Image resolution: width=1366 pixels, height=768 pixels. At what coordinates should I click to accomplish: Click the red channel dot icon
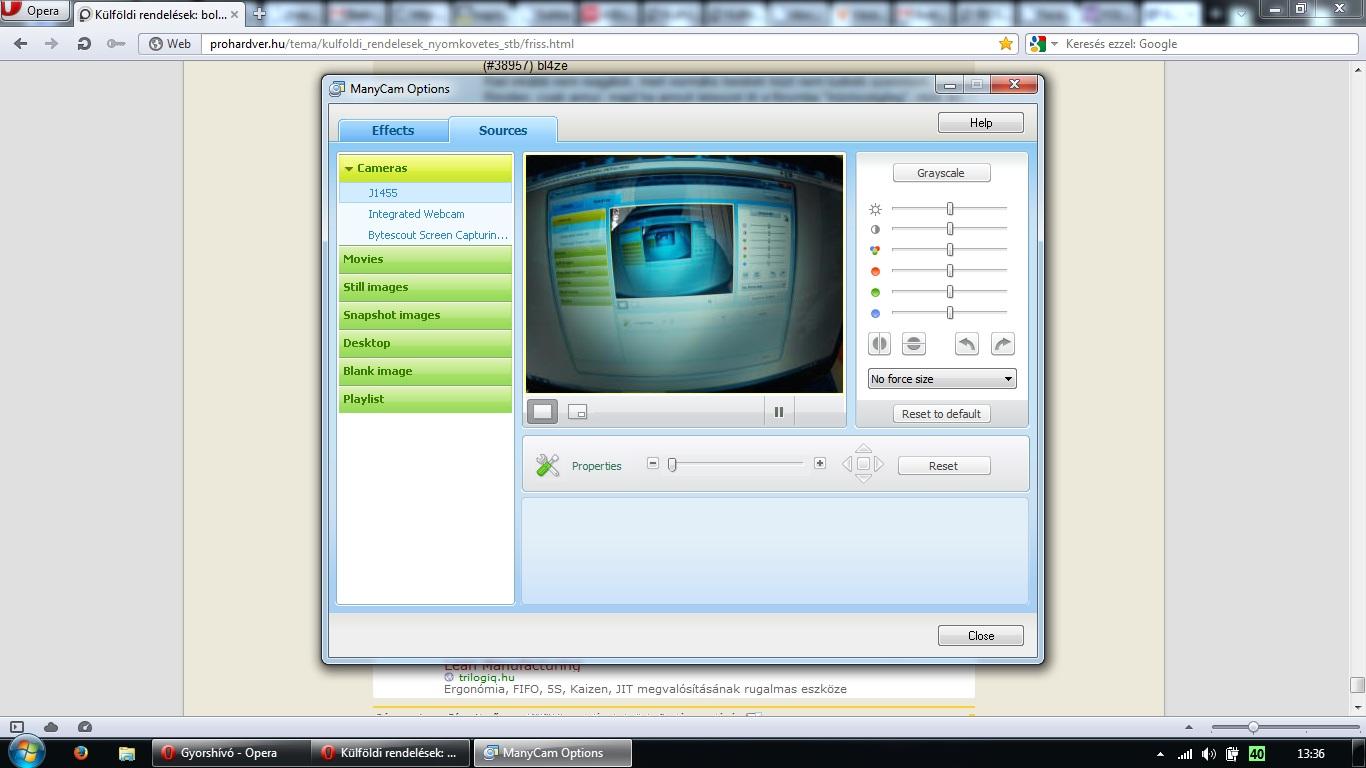875,271
